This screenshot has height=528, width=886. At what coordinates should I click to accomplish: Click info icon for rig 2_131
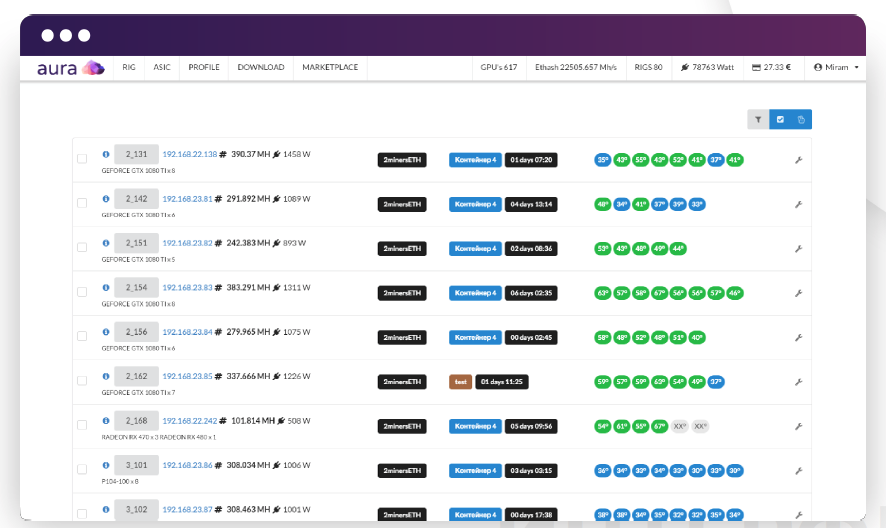106,154
